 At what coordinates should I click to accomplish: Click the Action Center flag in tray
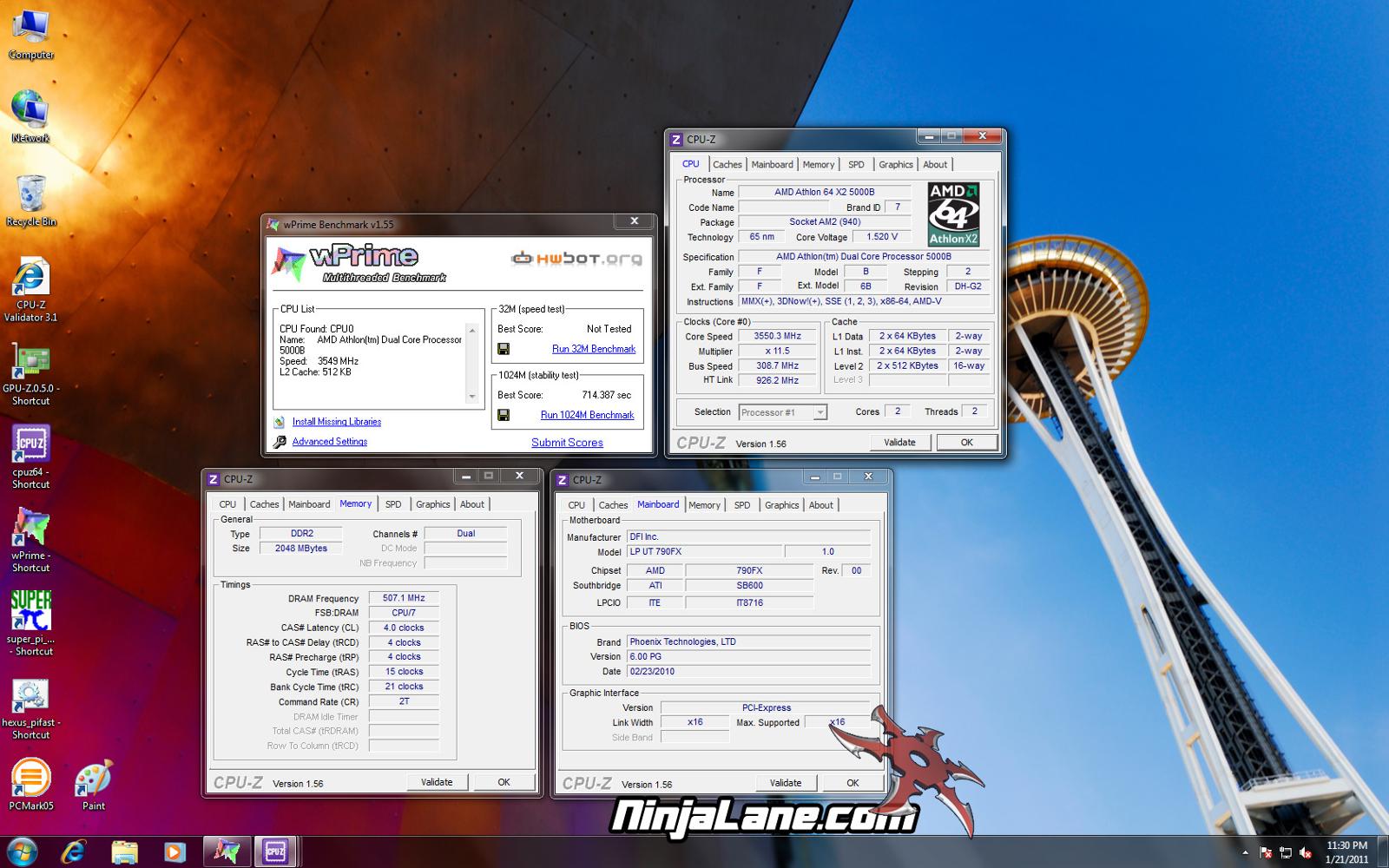(x=1266, y=853)
